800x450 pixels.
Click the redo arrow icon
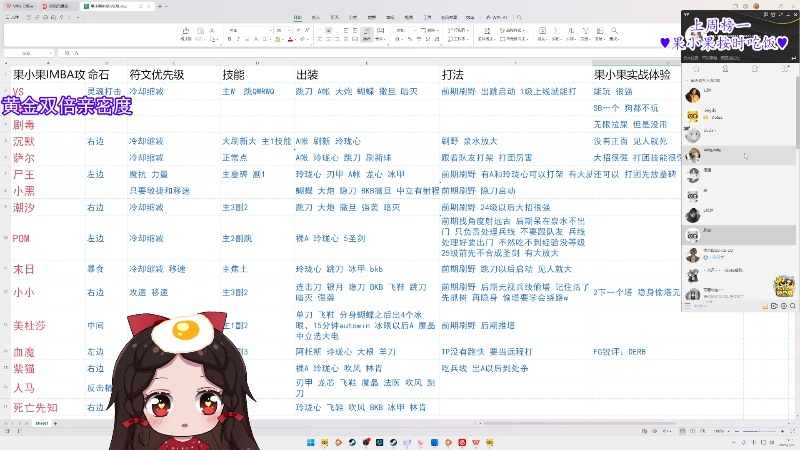point(70,17)
